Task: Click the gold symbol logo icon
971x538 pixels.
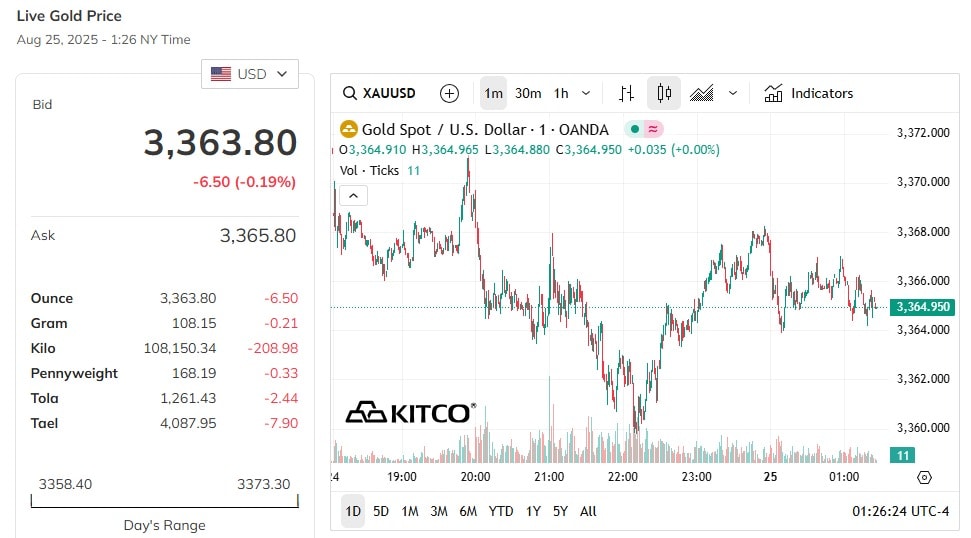Action: pyautogui.click(x=349, y=129)
